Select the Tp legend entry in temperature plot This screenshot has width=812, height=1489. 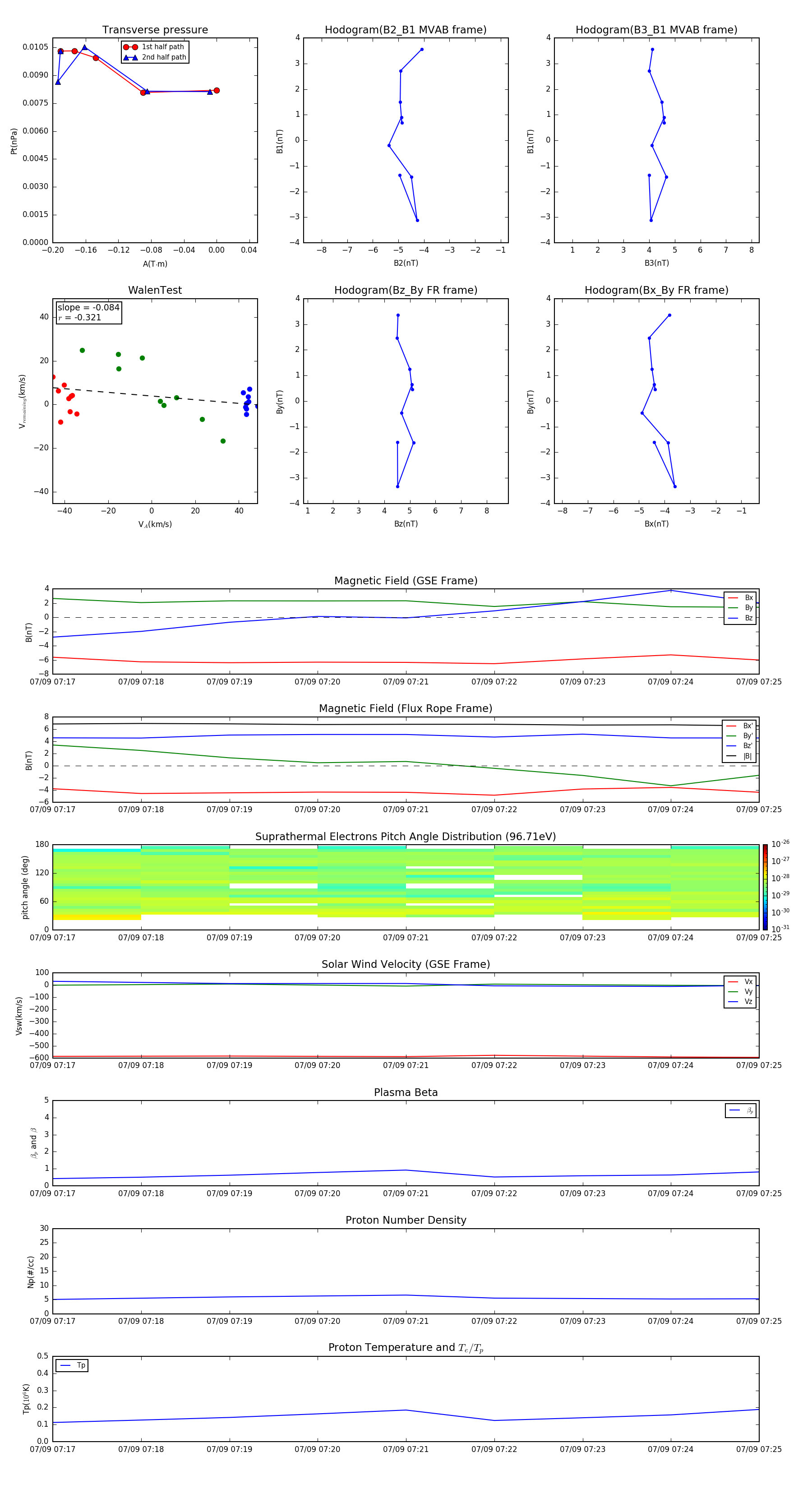coord(72,1365)
